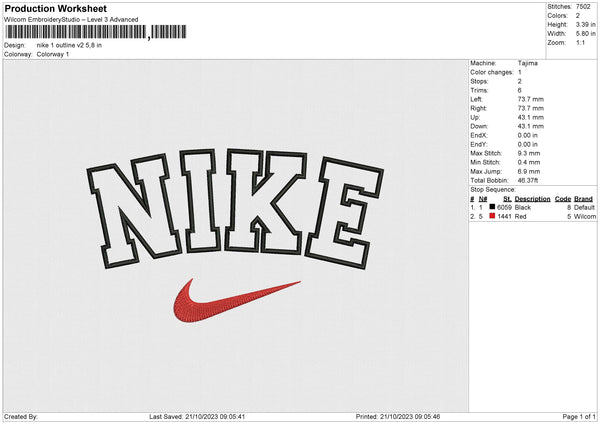Click the design name 'nike 1 outline v2 5,8 in'
Viewport: 600px width, 424px height.
pos(69,45)
